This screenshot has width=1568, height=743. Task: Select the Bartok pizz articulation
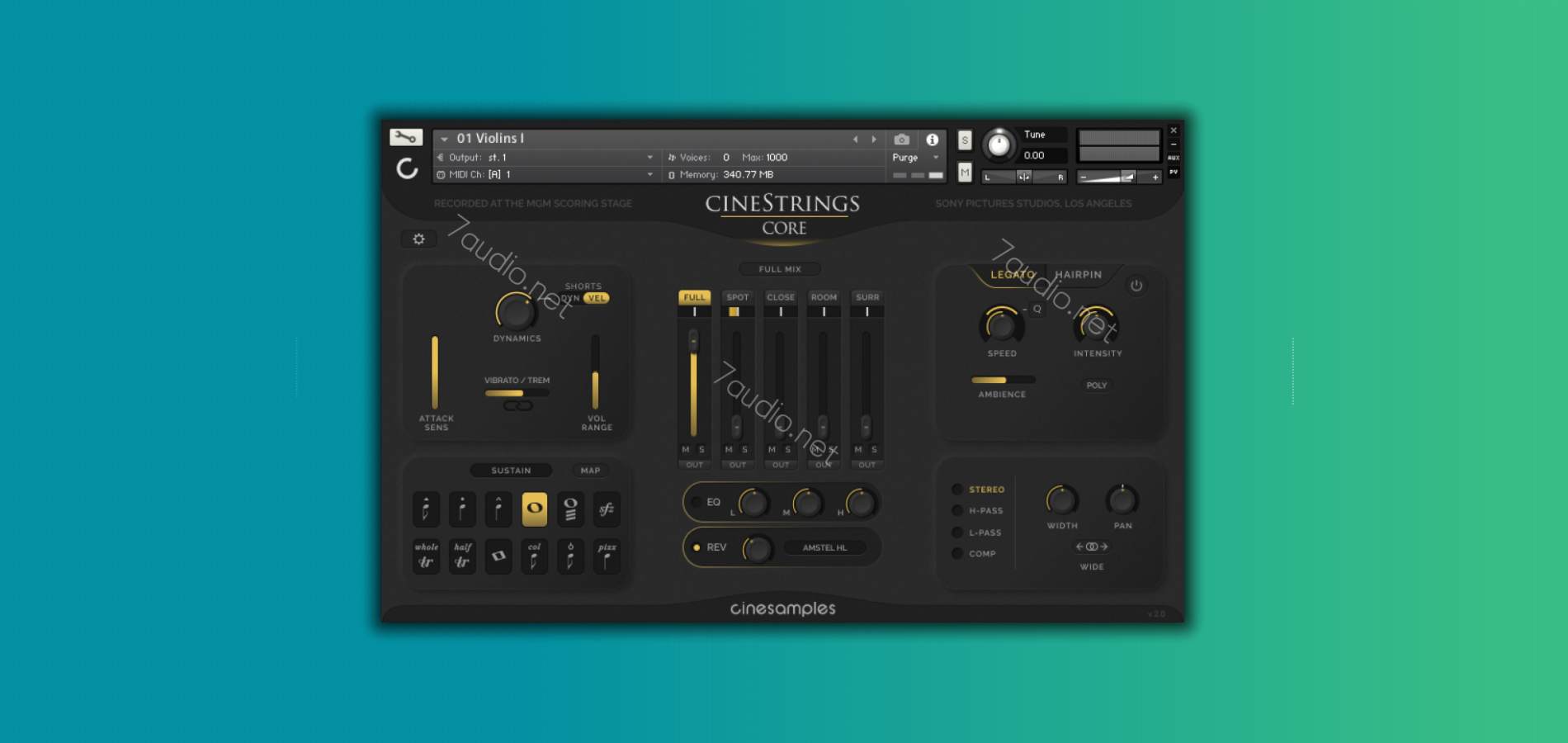click(x=570, y=556)
